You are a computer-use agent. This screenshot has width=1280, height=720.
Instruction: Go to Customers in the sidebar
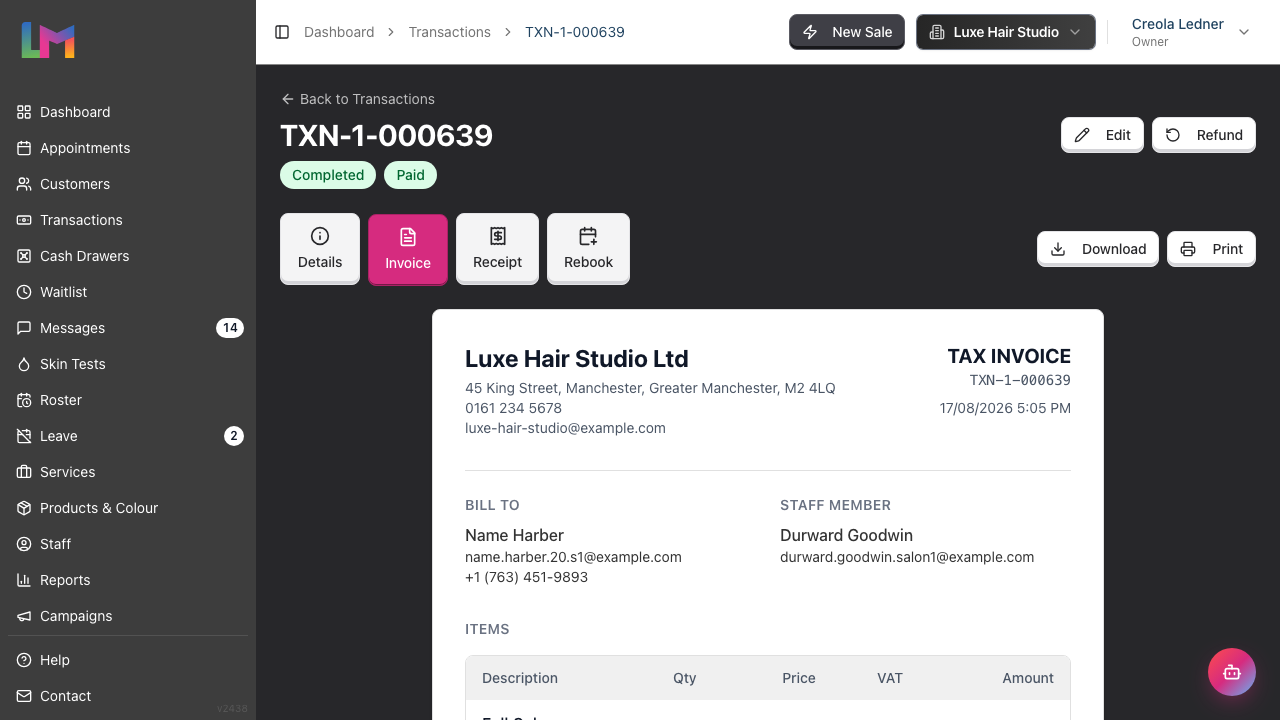(128, 184)
